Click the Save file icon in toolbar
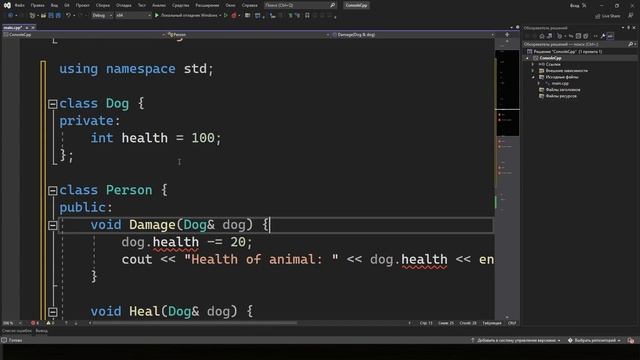The height and width of the screenshot is (360, 640). point(51,16)
